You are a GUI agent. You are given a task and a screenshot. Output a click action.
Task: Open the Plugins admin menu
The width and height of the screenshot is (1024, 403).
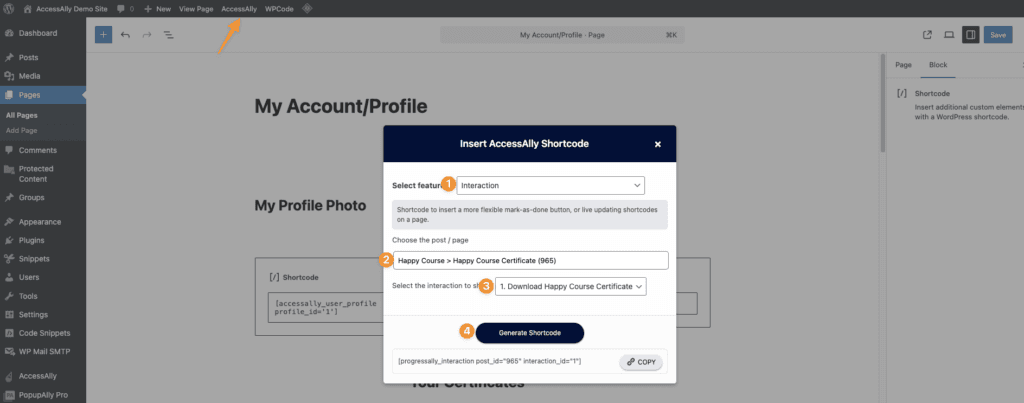pos(33,240)
